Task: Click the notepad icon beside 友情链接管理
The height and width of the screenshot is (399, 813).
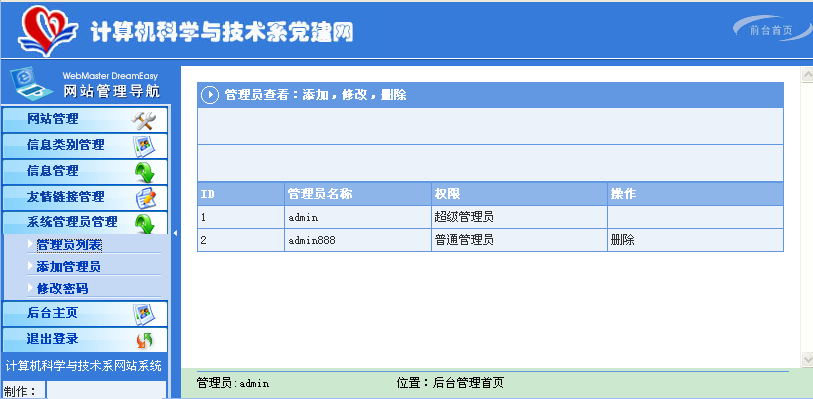Action: (145, 198)
